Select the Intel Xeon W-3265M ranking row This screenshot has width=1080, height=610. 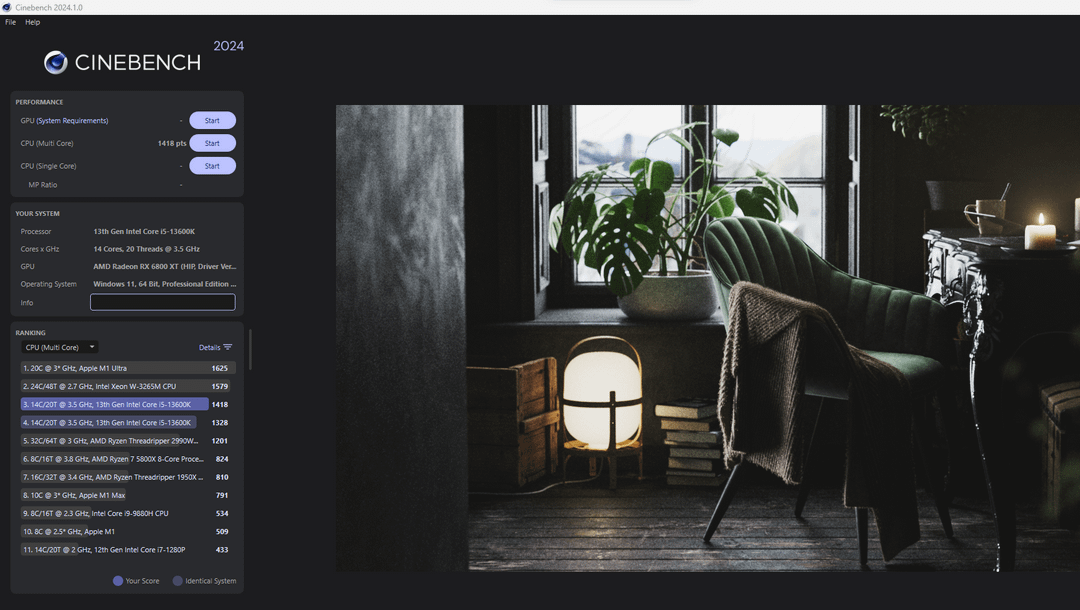[128, 386]
